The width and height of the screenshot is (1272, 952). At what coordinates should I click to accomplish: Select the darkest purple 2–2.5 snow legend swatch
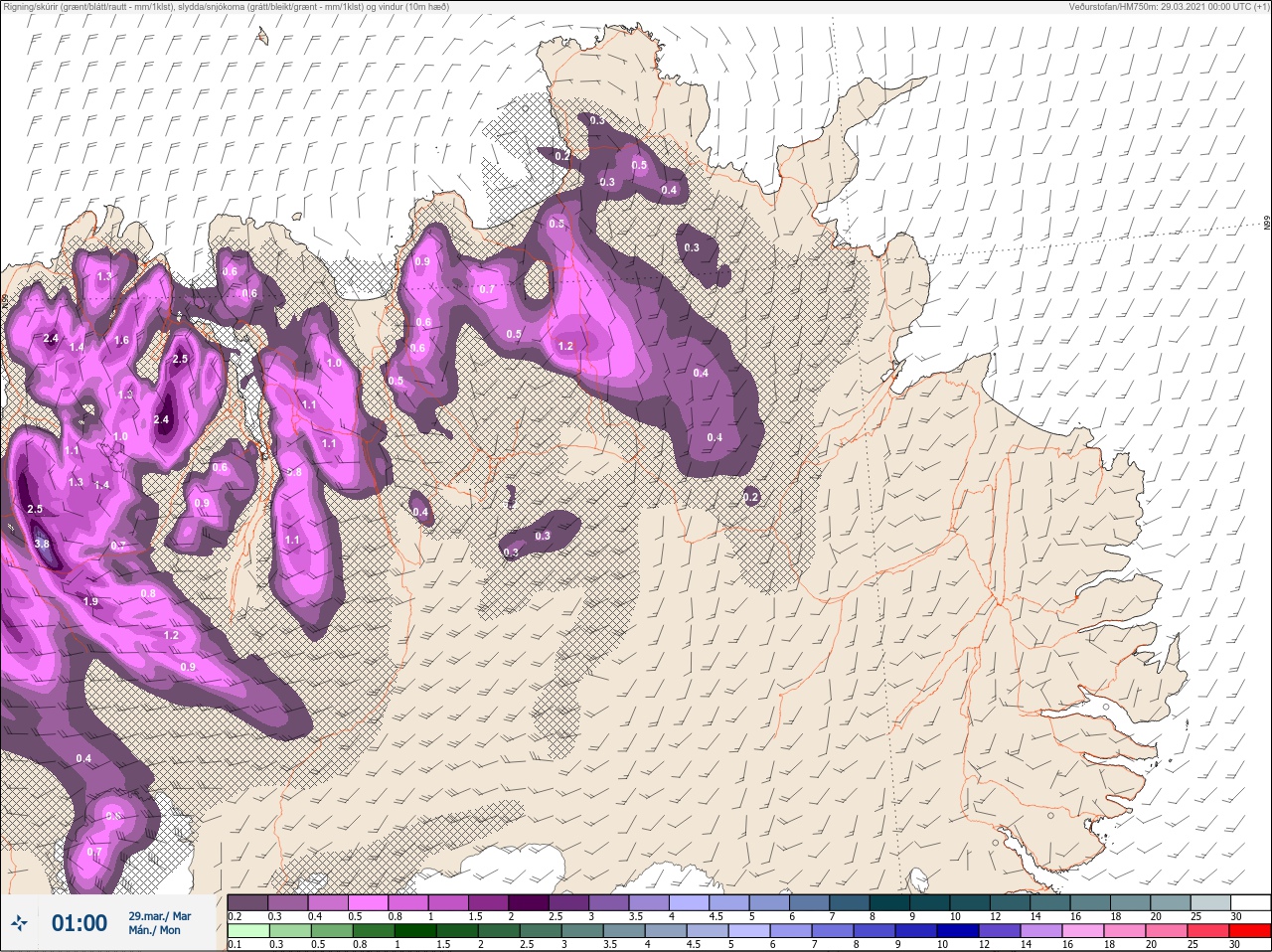coord(530,902)
